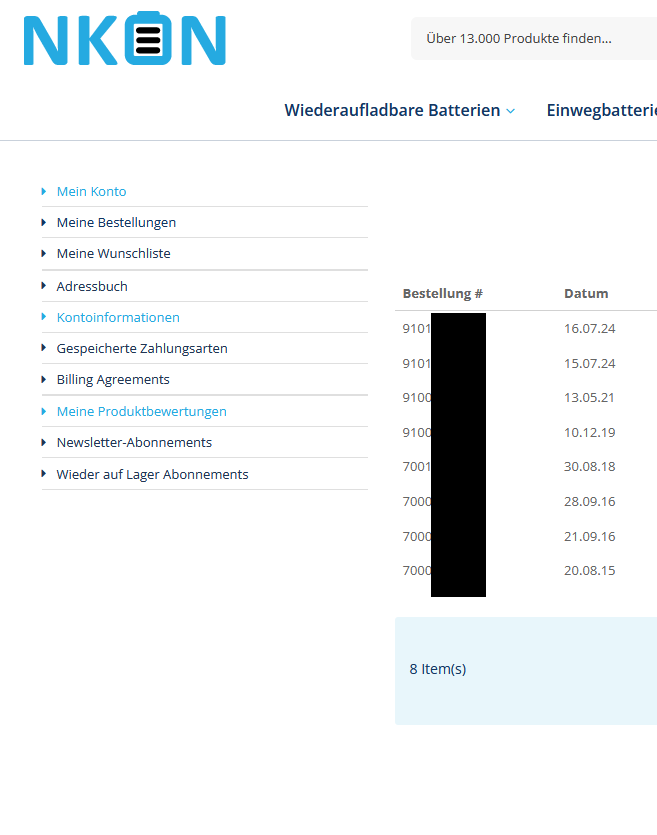Open Meine Bestellungen in the sidebar
The width and height of the screenshot is (657, 835).
point(116,223)
